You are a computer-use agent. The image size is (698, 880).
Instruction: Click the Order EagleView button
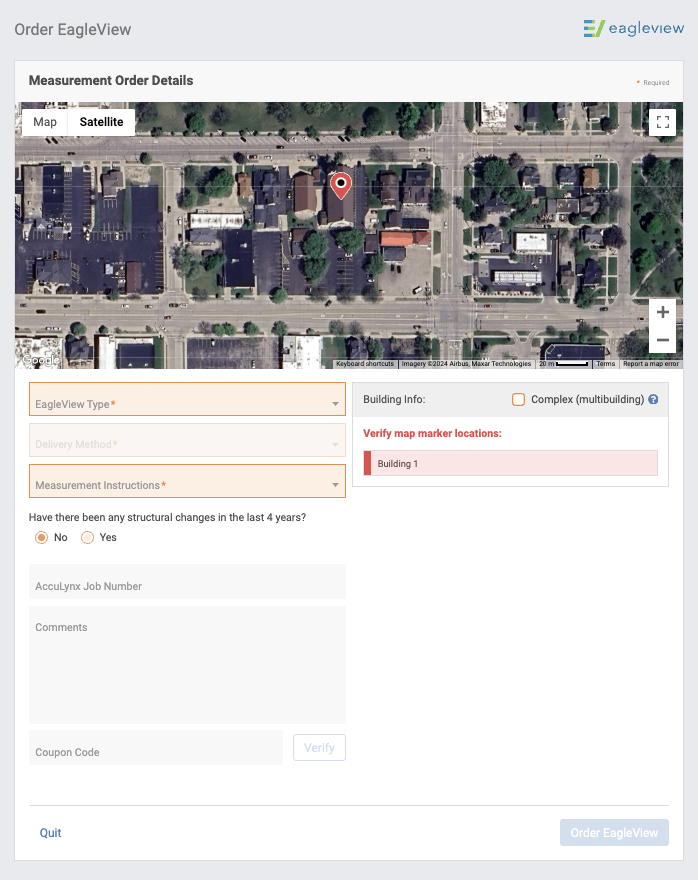pyautogui.click(x=614, y=832)
